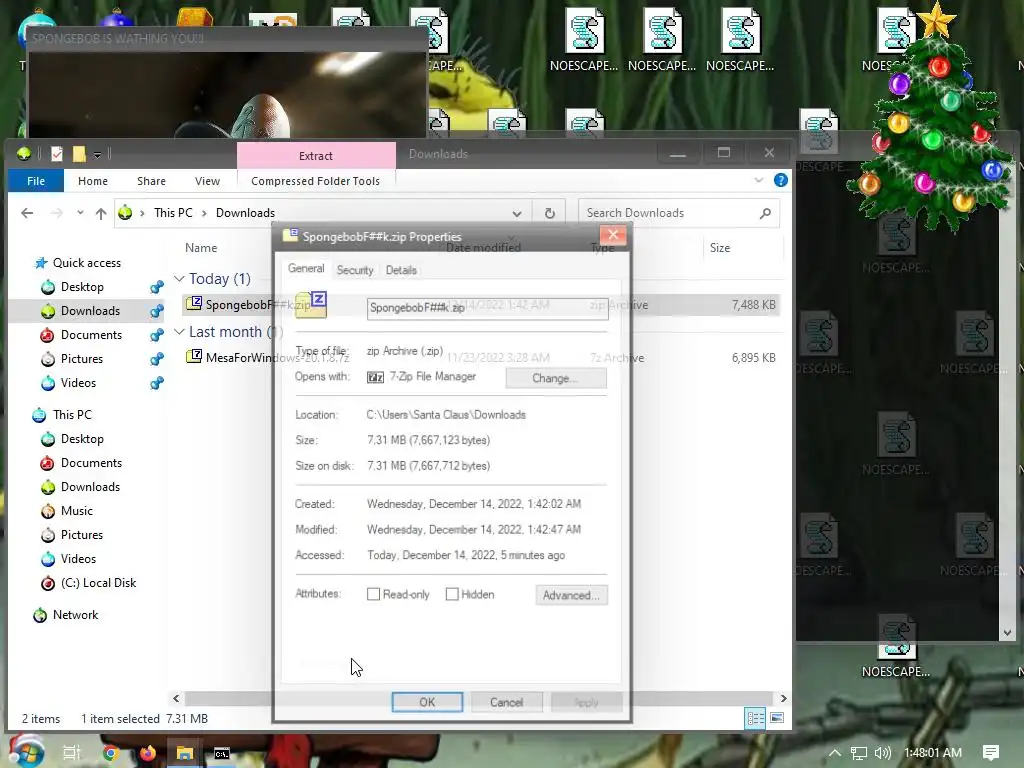Open the notification center icon
This screenshot has height=768, width=1024.
[x=990, y=752]
